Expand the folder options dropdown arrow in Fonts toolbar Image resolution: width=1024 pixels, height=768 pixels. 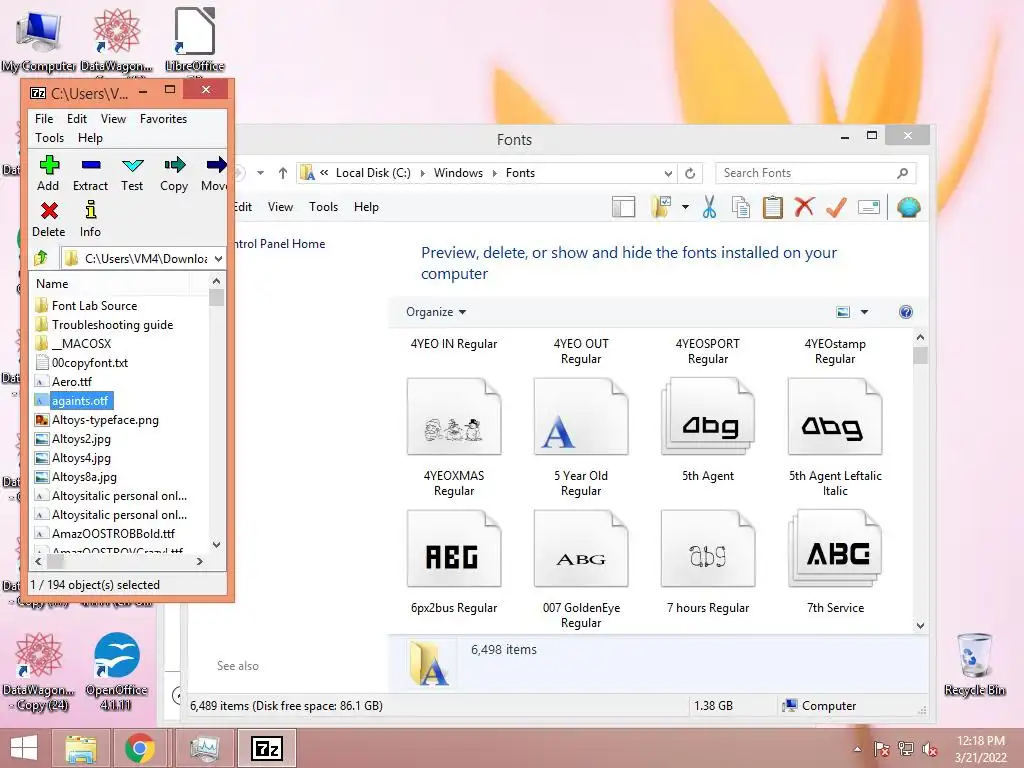click(x=685, y=208)
